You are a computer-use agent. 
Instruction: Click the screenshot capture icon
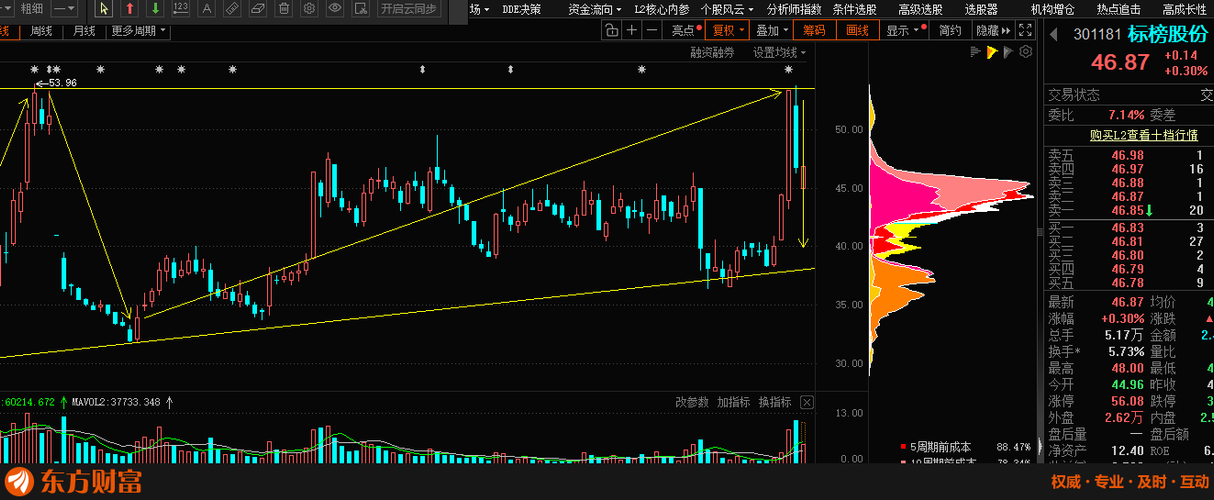coord(360,9)
